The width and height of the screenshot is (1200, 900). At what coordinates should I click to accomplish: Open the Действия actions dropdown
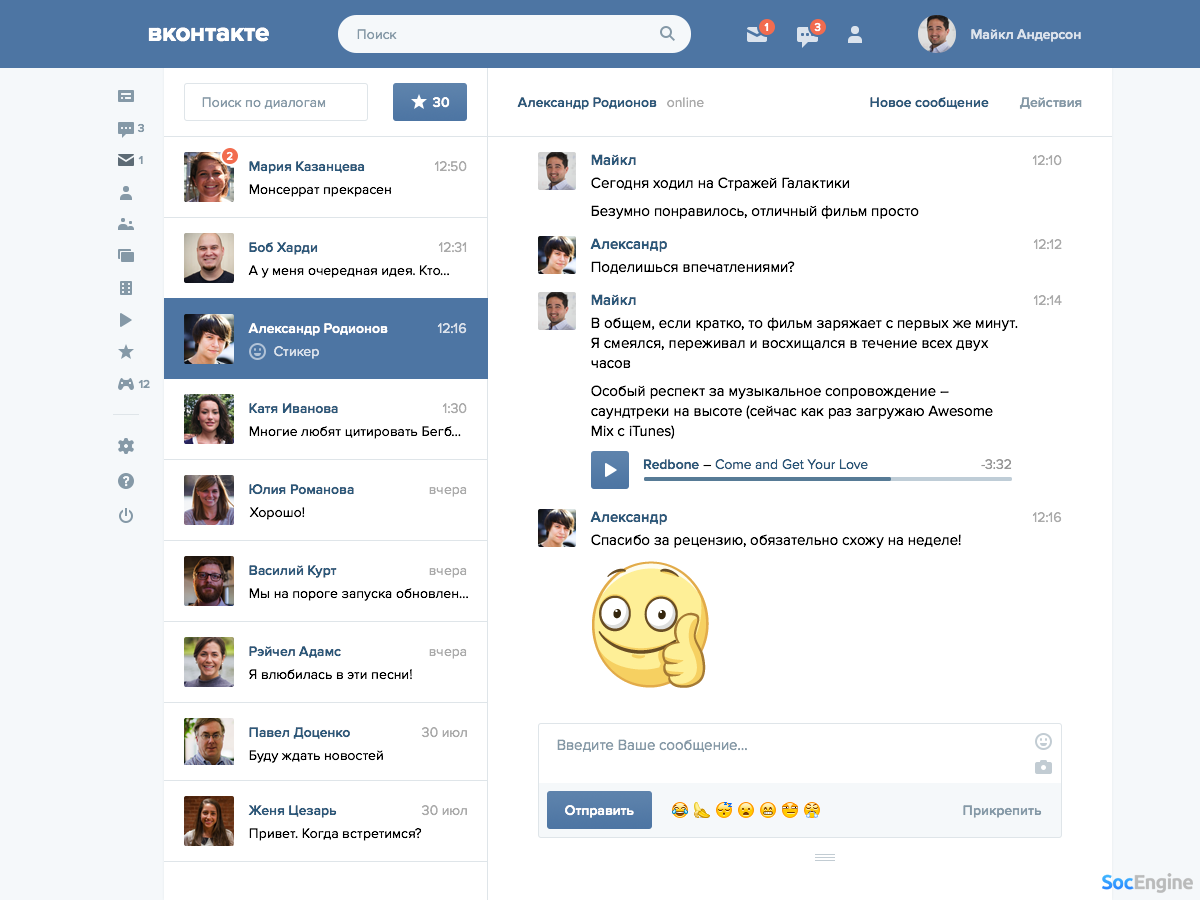[1050, 102]
